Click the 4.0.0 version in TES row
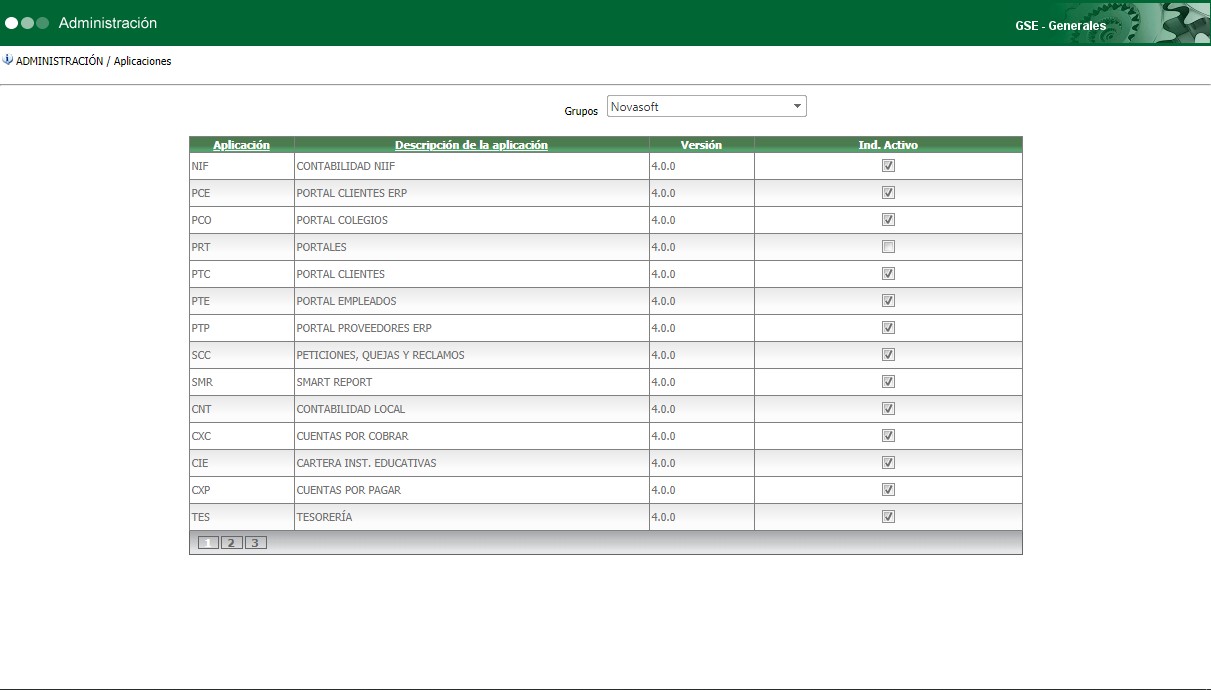Image resolution: width=1211 pixels, height=690 pixels. 663,517
